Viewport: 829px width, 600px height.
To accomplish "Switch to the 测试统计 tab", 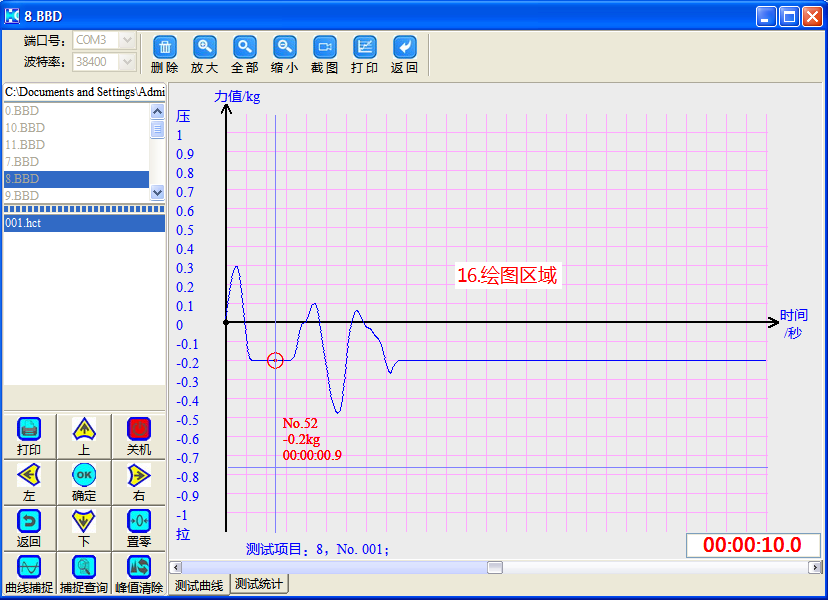I will 259,584.
